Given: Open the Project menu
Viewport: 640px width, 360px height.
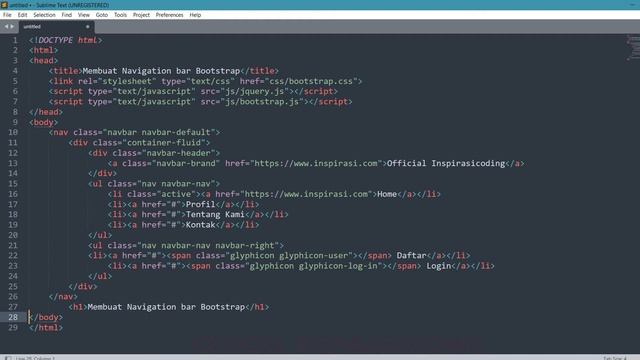Looking at the screenshot, I should pyautogui.click(x=141, y=15).
